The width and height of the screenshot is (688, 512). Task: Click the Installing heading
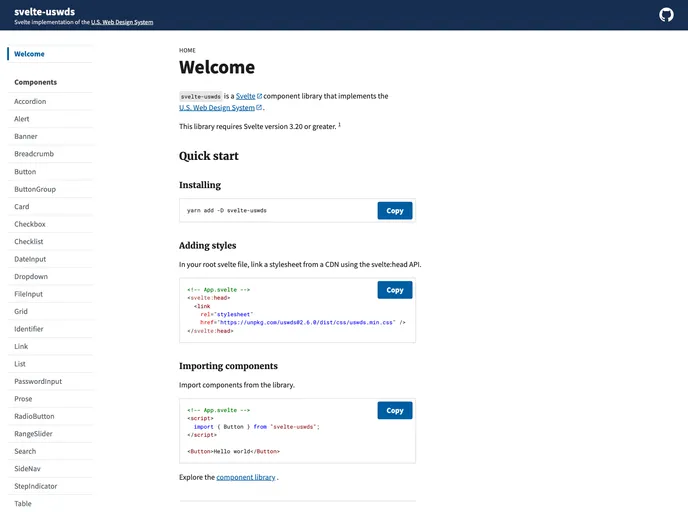pos(200,185)
